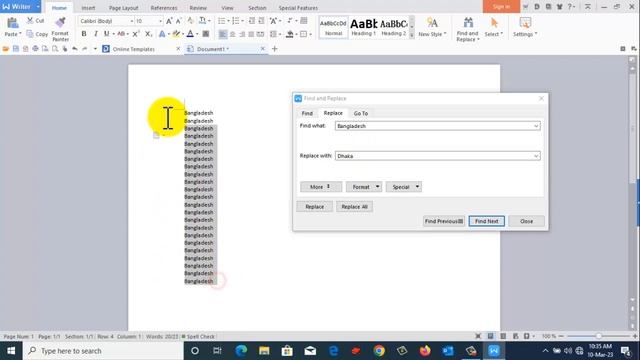Click the Find Next button
The width and height of the screenshot is (640, 360).
[x=487, y=221]
